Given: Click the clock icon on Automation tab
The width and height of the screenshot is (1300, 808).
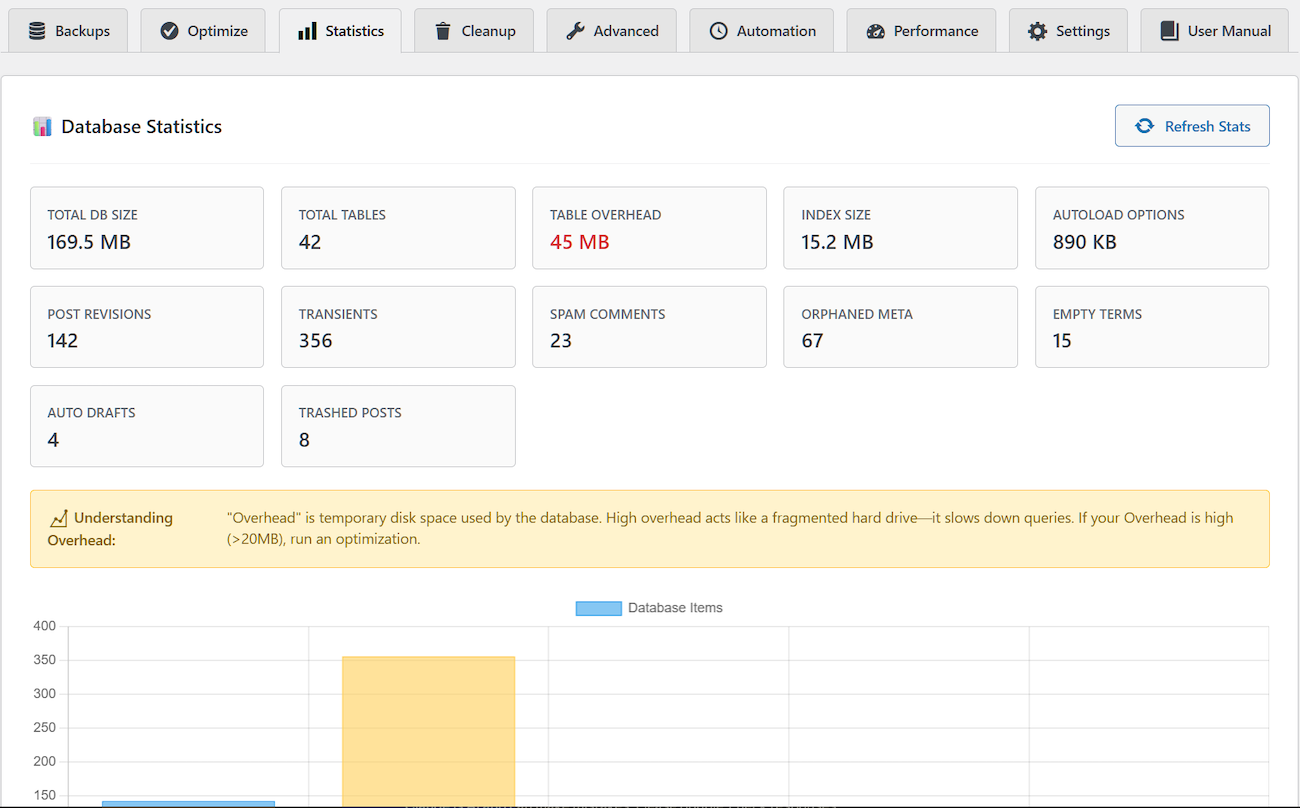Looking at the screenshot, I should [718, 31].
